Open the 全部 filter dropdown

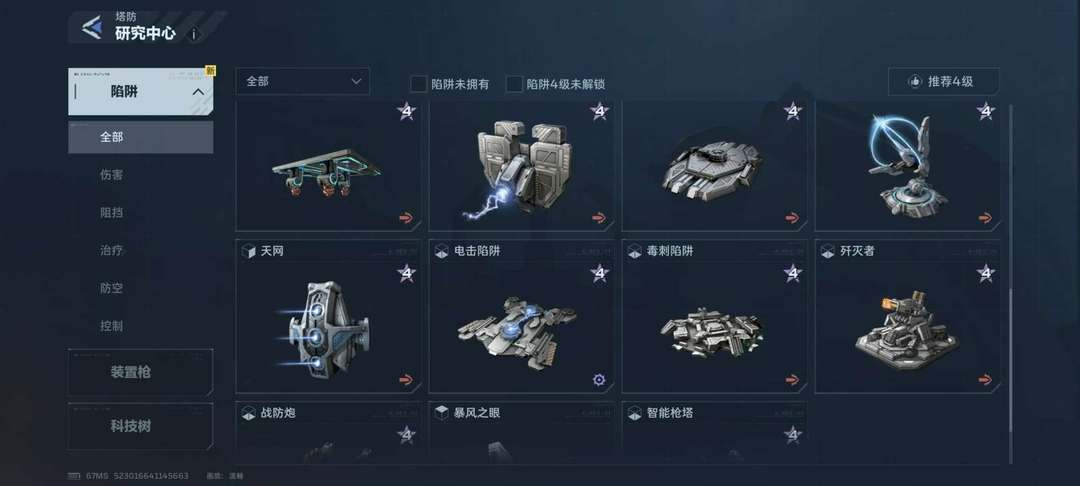tap(302, 81)
